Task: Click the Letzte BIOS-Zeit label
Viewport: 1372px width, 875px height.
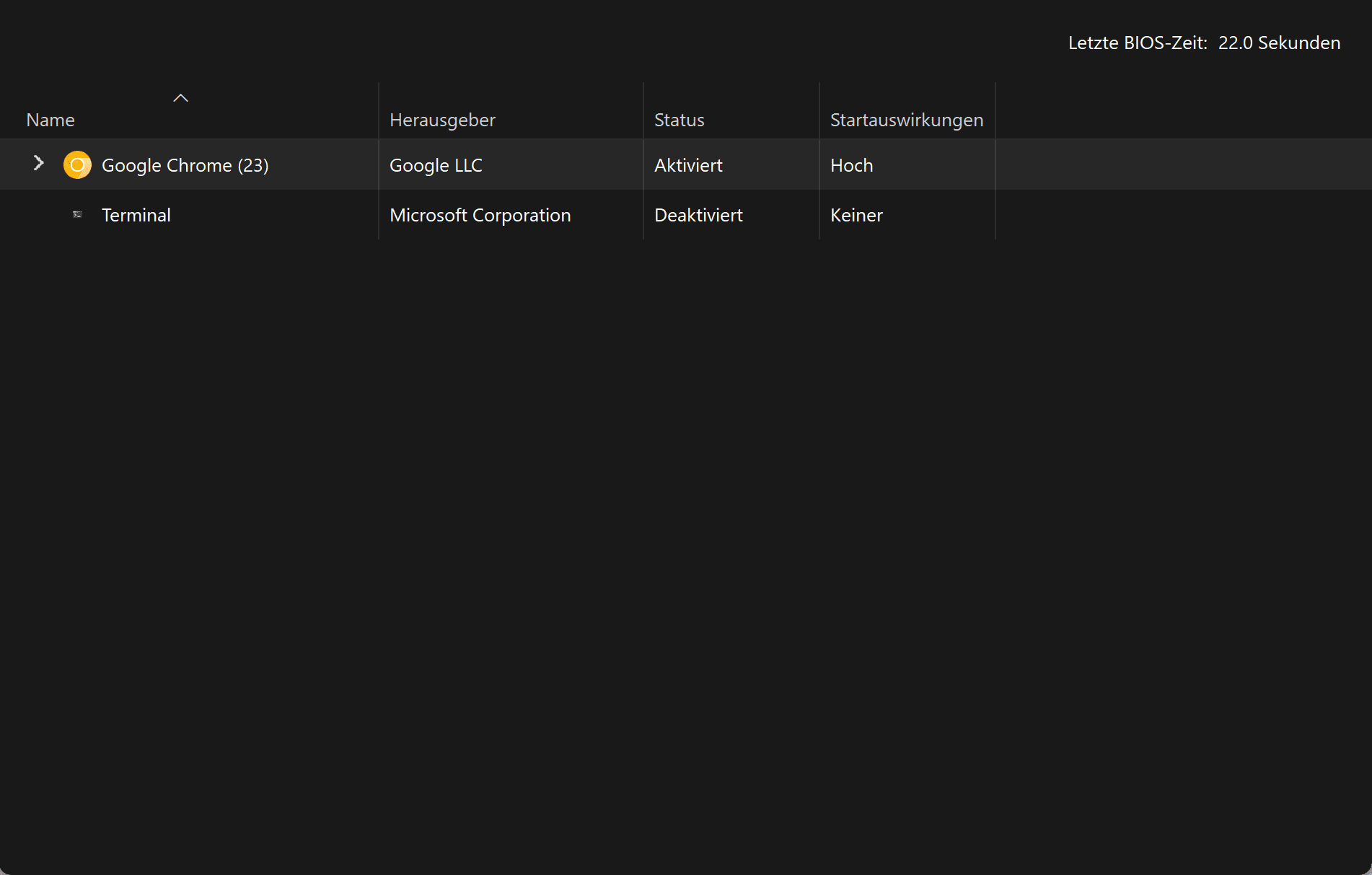Action: tap(1138, 43)
